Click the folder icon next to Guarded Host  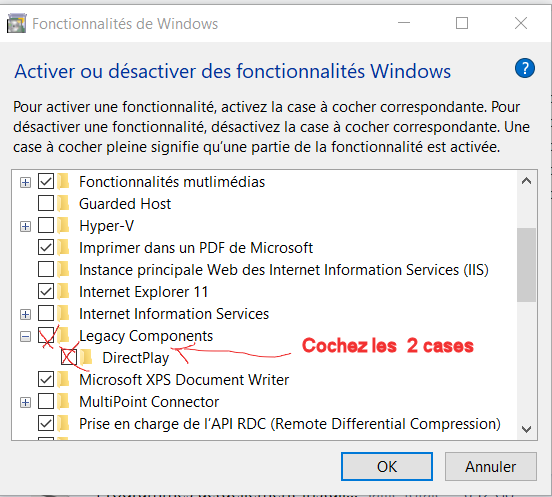[x=64, y=204]
